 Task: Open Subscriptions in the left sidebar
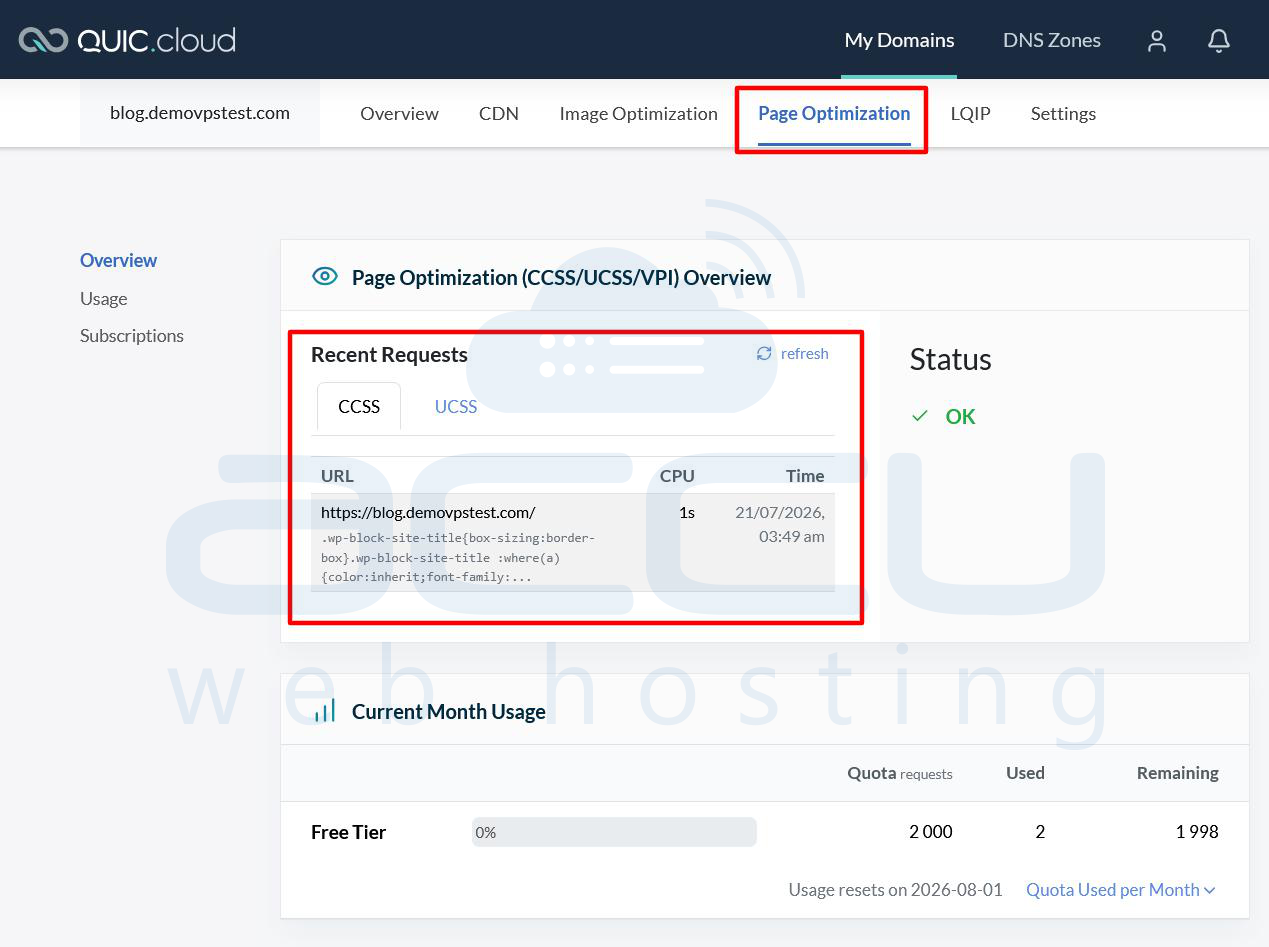click(x=132, y=335)
